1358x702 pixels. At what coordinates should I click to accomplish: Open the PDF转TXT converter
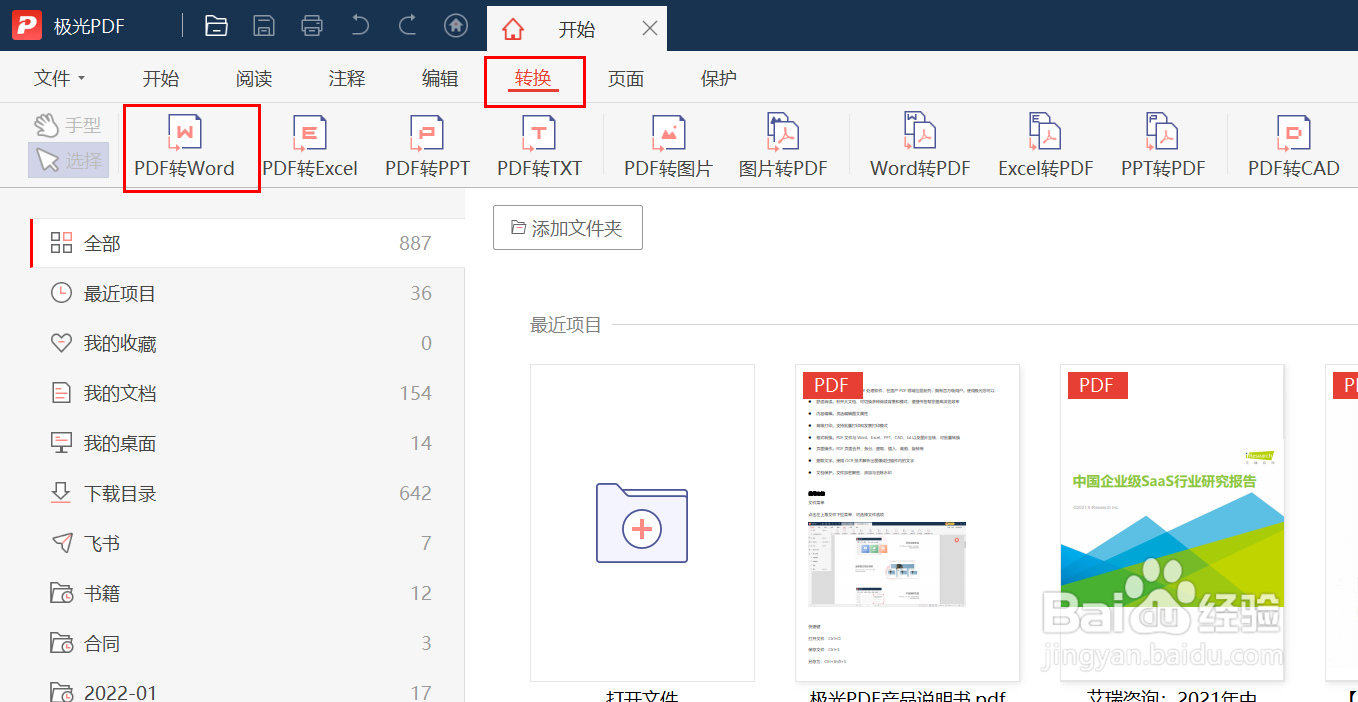coord(539,145)
